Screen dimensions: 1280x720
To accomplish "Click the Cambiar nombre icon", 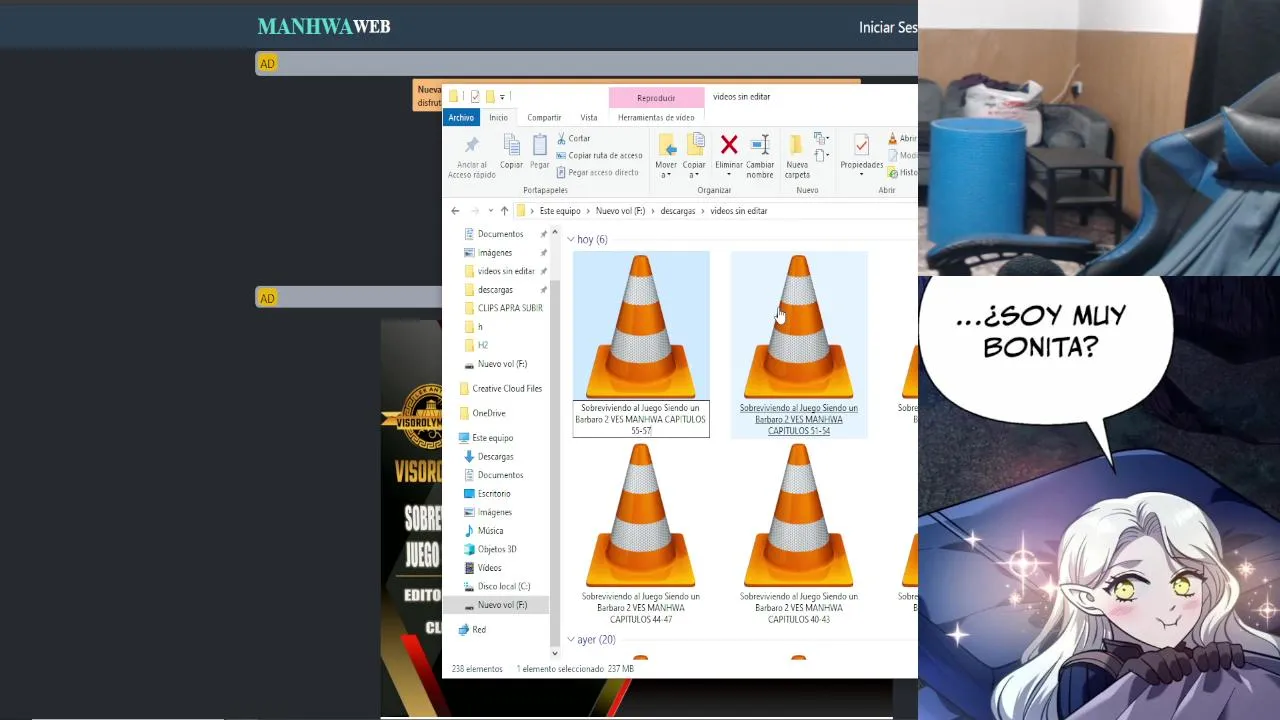I will click(760, 146).
